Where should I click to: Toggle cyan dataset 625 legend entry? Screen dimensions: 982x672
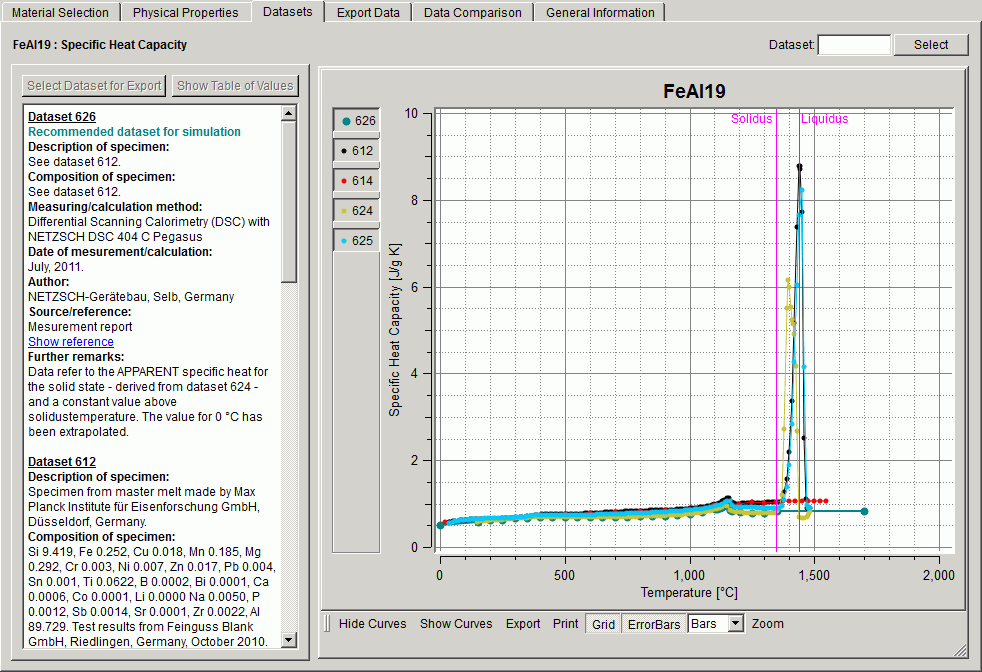pyautogui.click(x=356, y=241)
